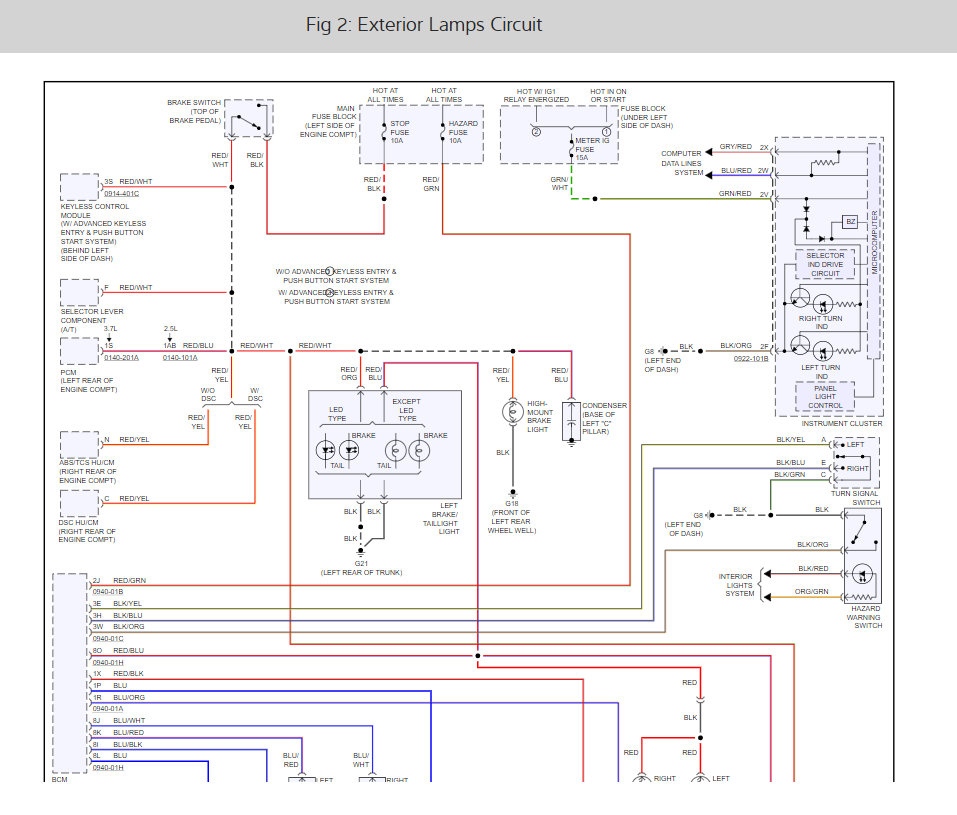The image size is (957, 815).
Task: Click the HAZARD FUSE 10A label
Action: [x=463, y=132]
